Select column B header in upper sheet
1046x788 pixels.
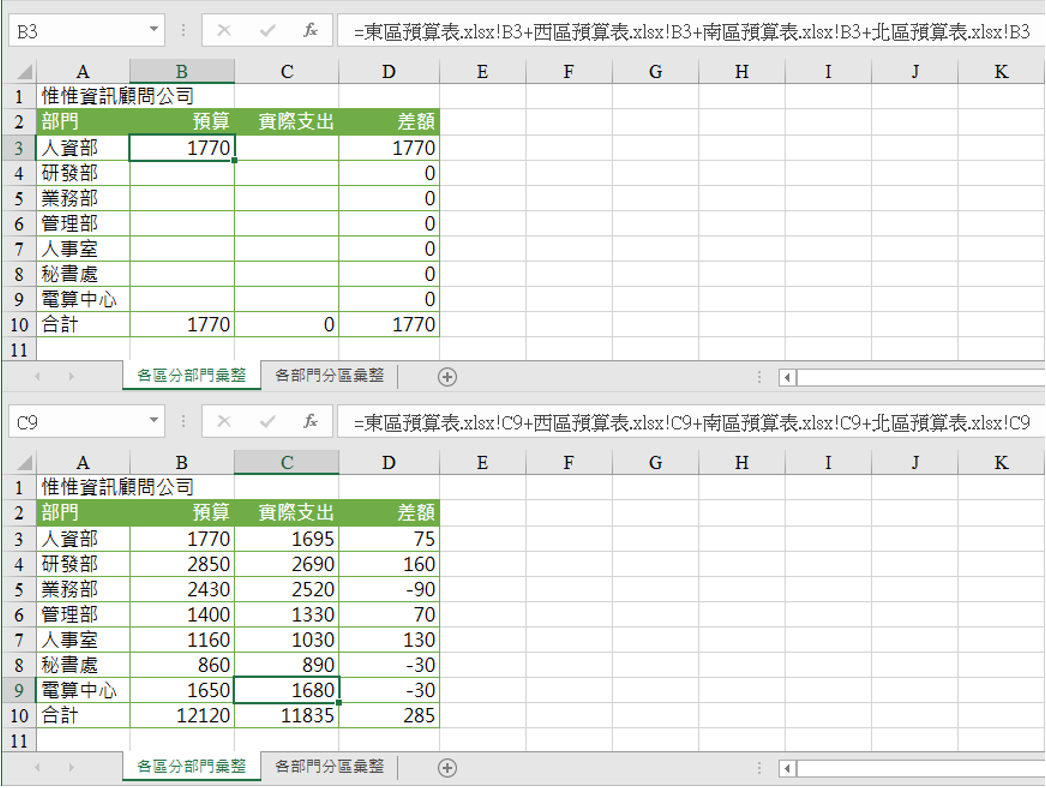pyautogui.click(x=182, y=71)
